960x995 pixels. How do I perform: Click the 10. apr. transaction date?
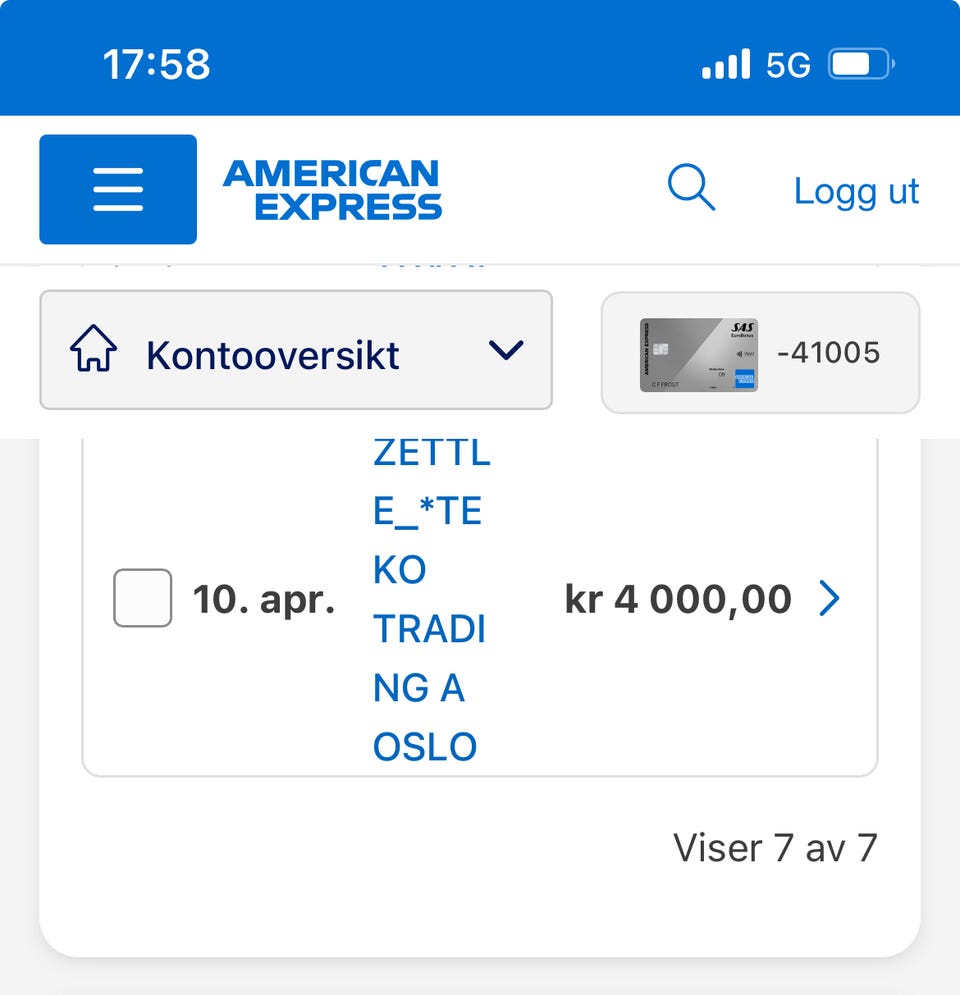point(263,600)
